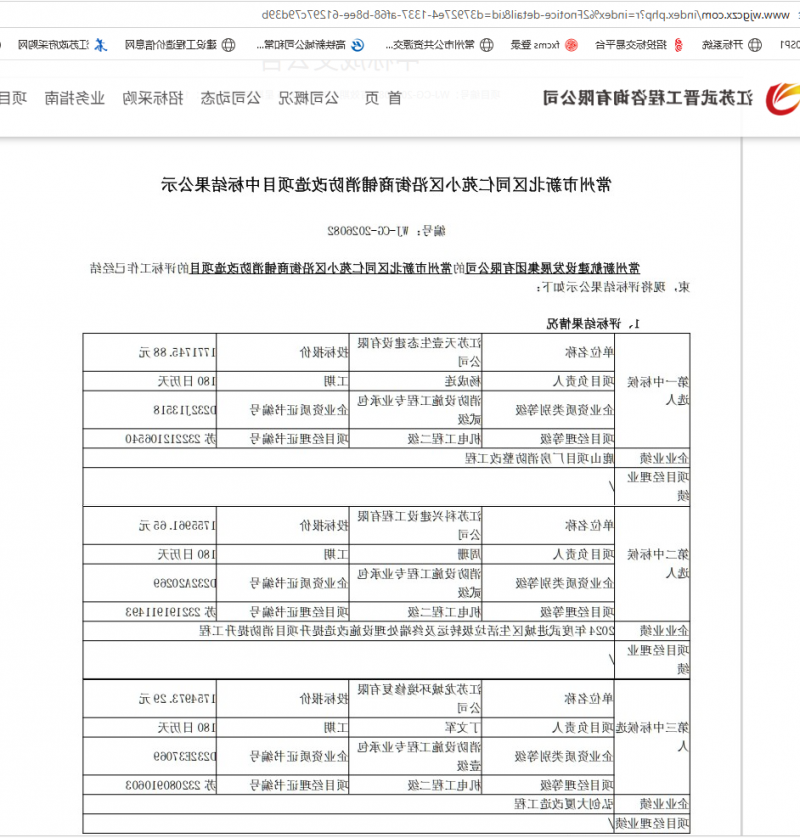Click the globe icon of 常州市公共资源交易 bookmark
This screenshot has height=838, width=800.
pyautogui.click(x=486, y=45)
